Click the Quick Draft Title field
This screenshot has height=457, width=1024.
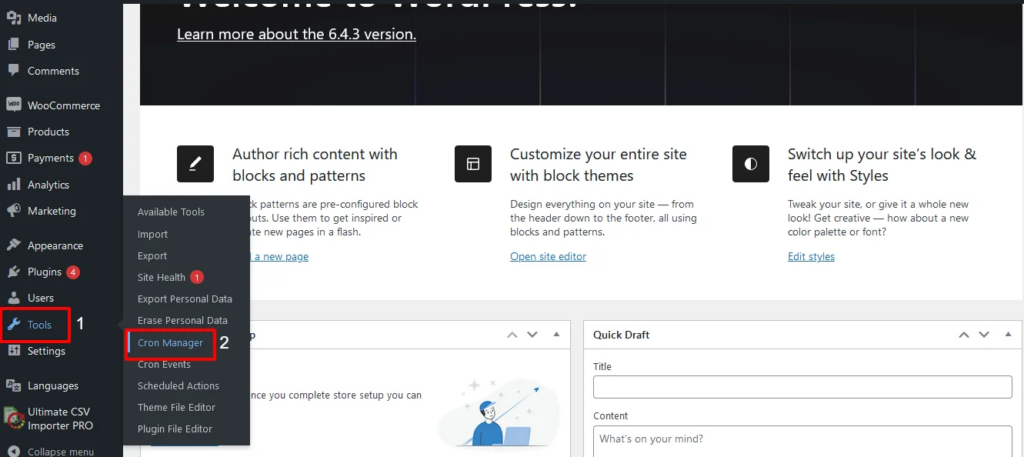tap(803, 386)
